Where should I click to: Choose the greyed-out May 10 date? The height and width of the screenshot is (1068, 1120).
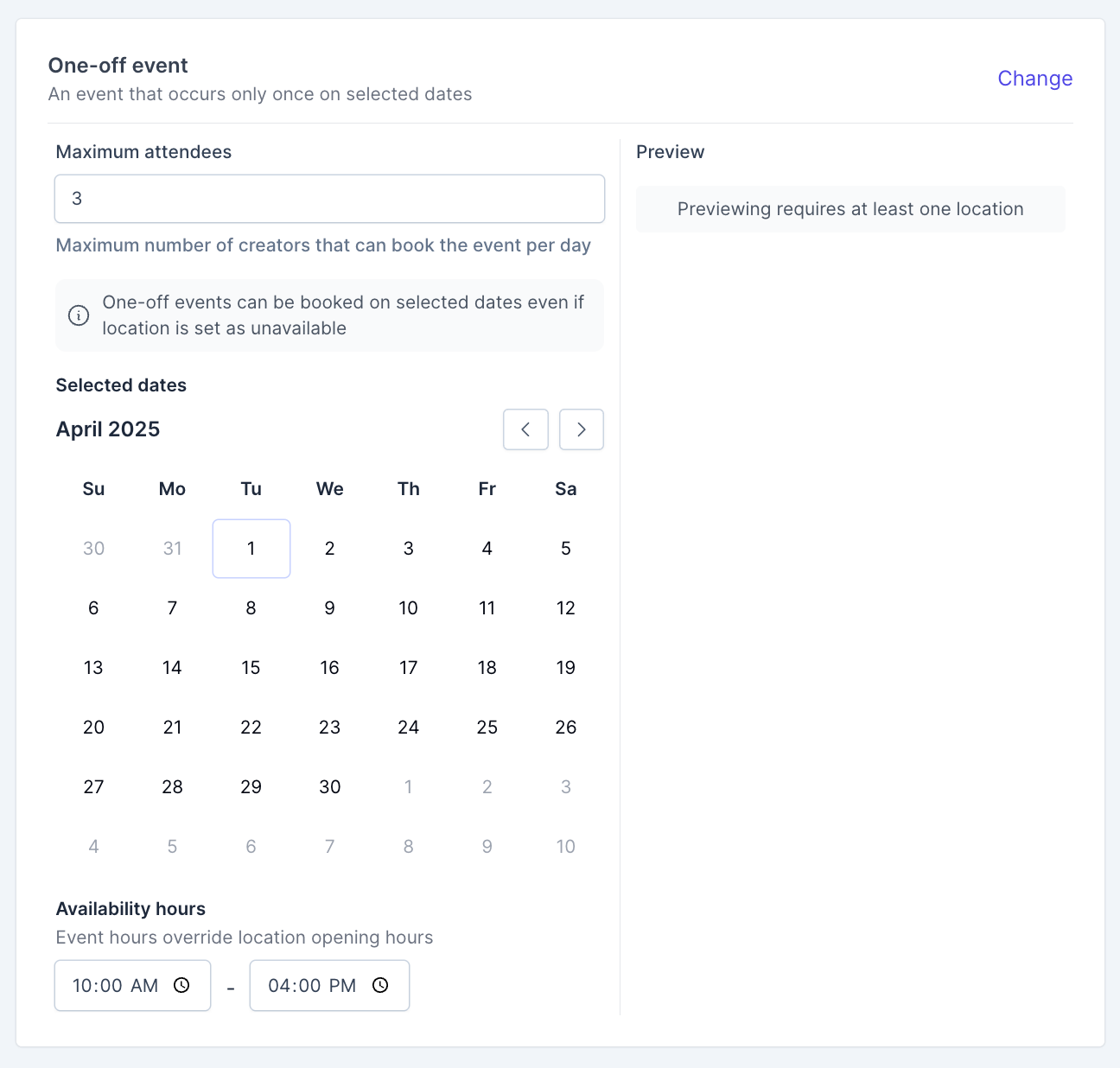[566, 847]
